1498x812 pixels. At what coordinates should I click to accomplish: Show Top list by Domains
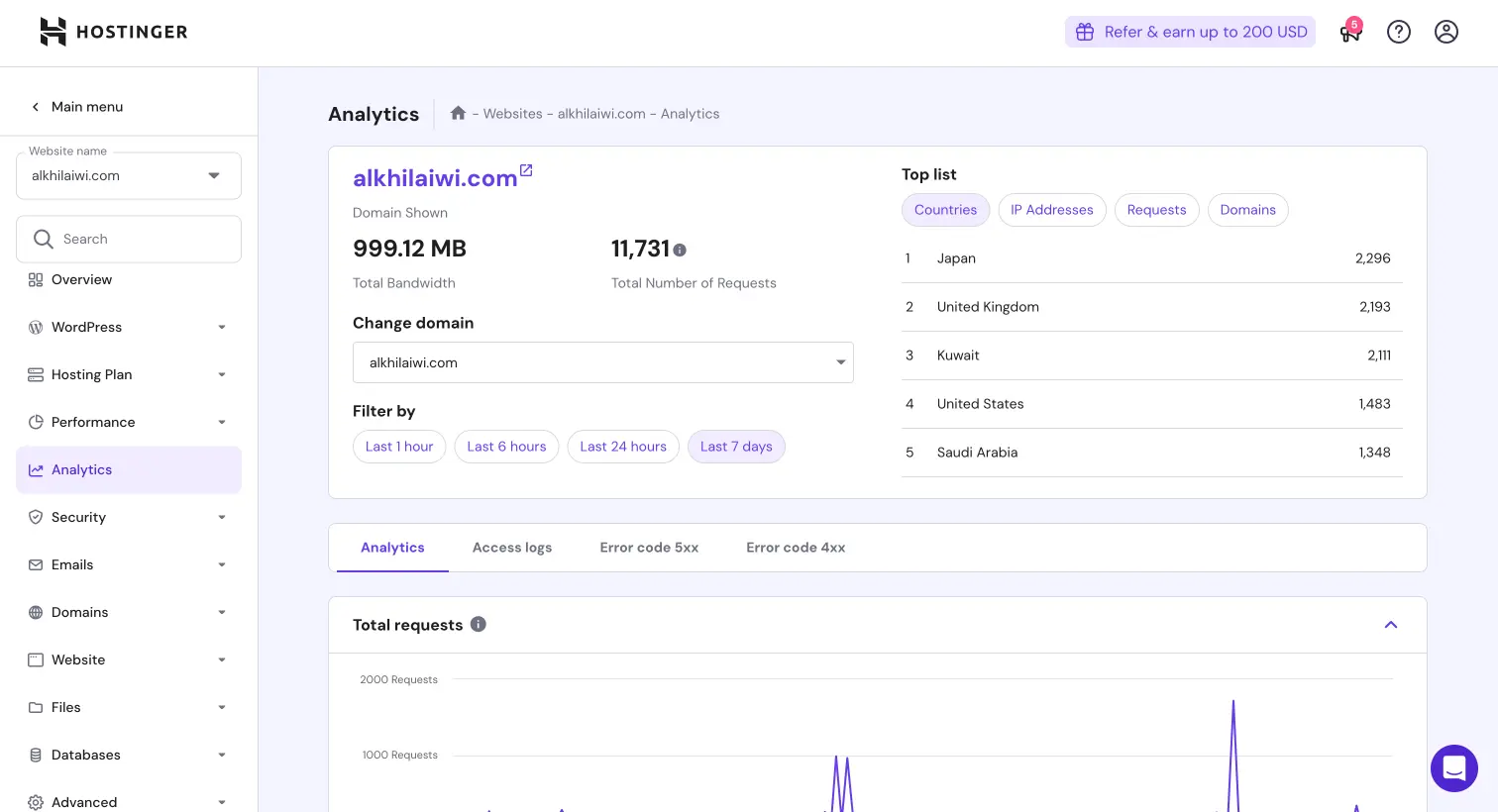click(1247, 210)
